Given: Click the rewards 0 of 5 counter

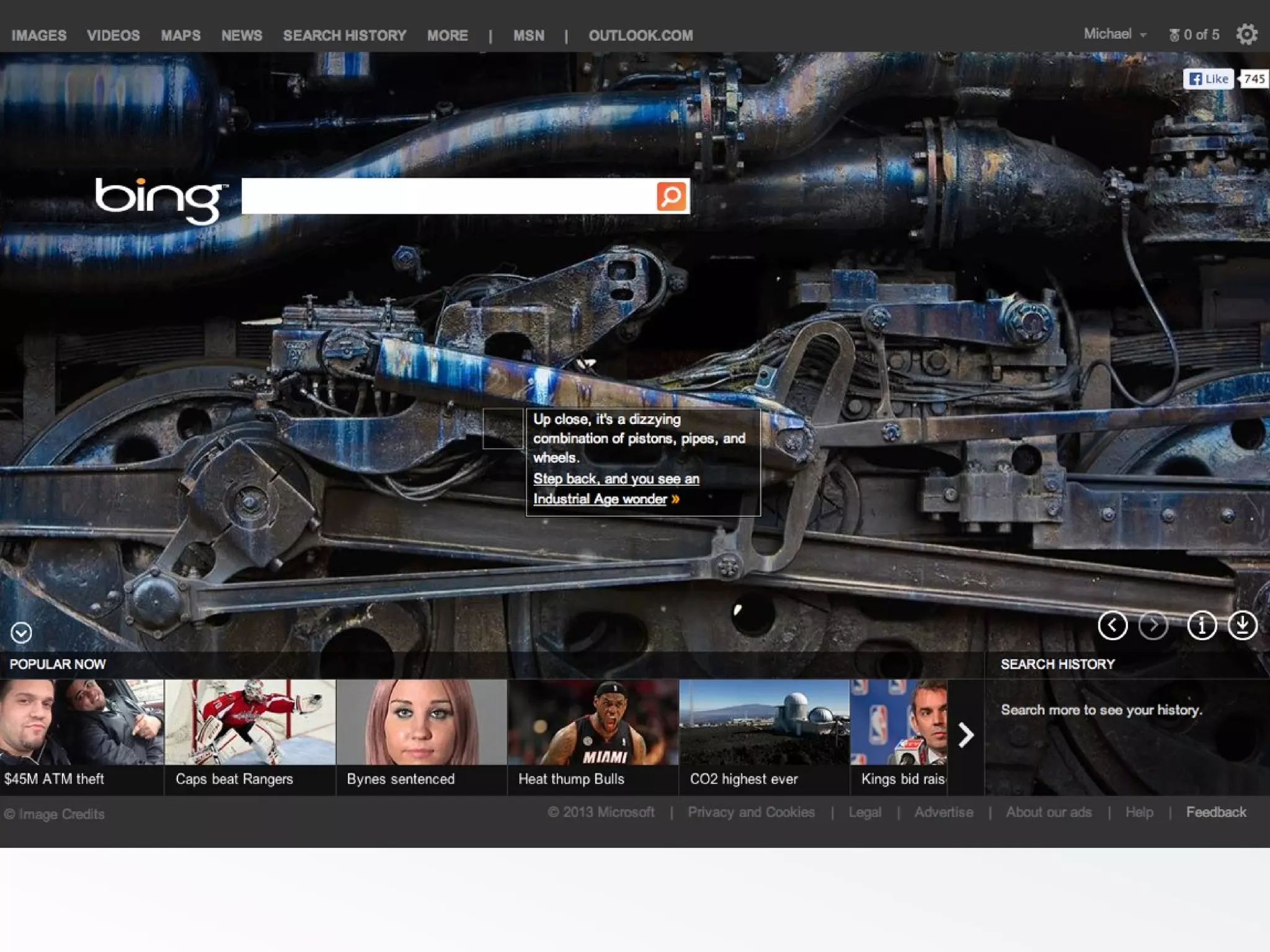Looking at the screenshot, I should (1194, 35).
